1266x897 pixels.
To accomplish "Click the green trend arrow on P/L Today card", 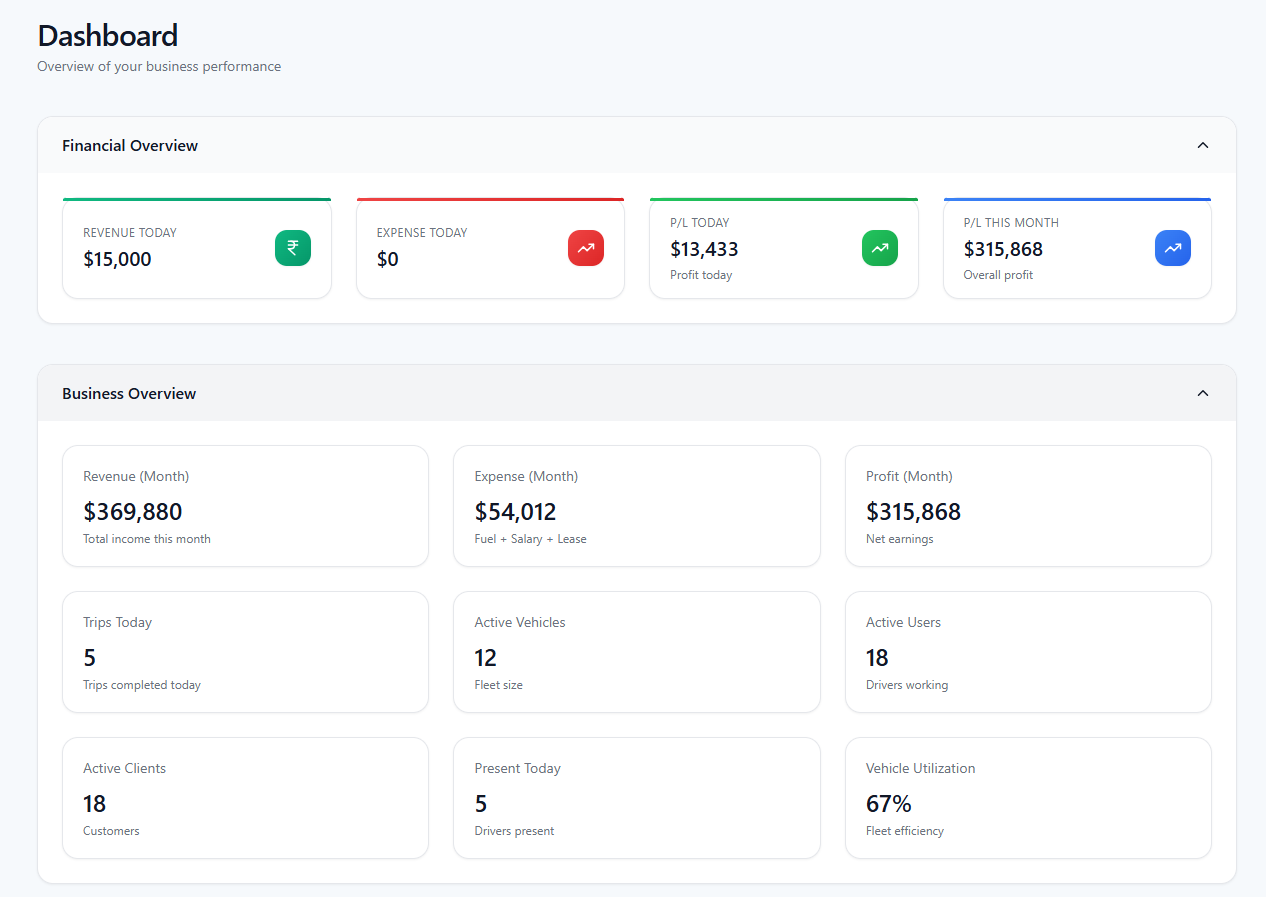I will tap(879, 247).
